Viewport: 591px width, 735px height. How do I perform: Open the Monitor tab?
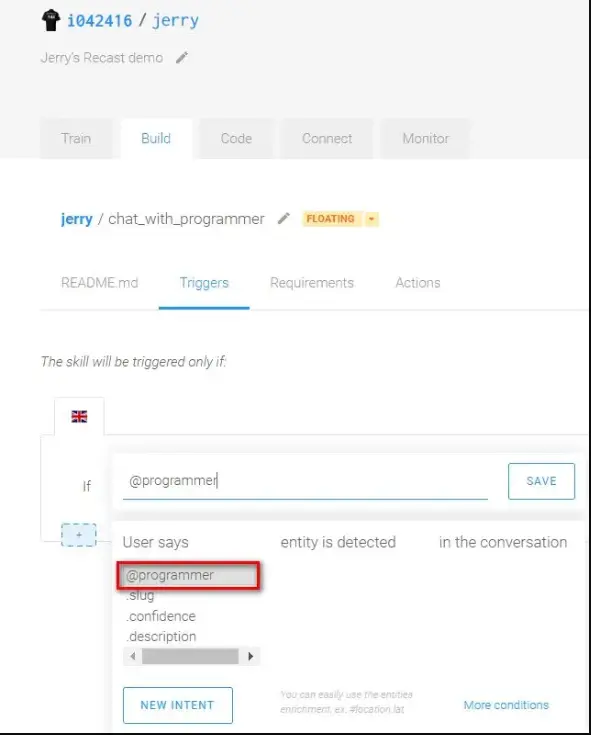(x=426, y=139)
